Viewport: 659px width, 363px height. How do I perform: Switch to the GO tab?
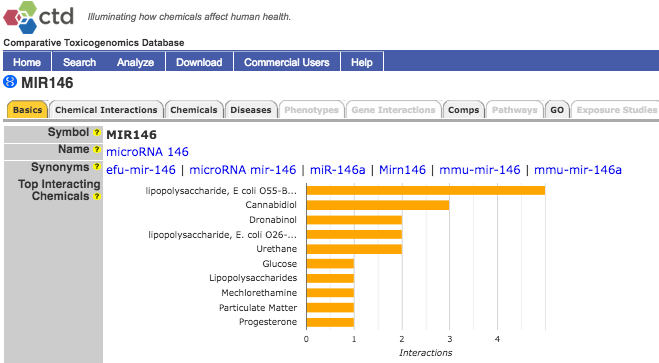[557, 110]
